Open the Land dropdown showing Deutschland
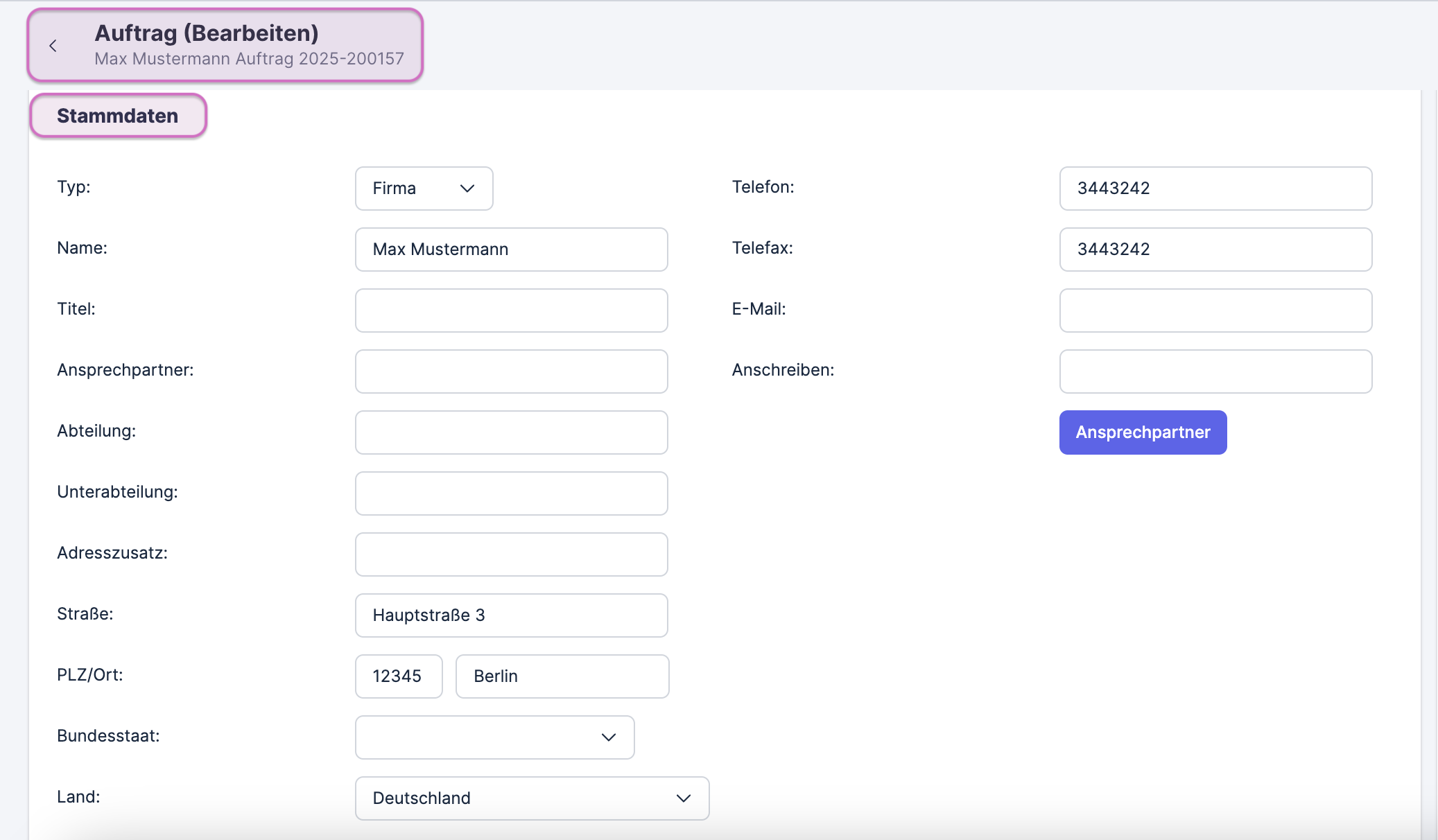1438x840 pixels. click(532, 798)
